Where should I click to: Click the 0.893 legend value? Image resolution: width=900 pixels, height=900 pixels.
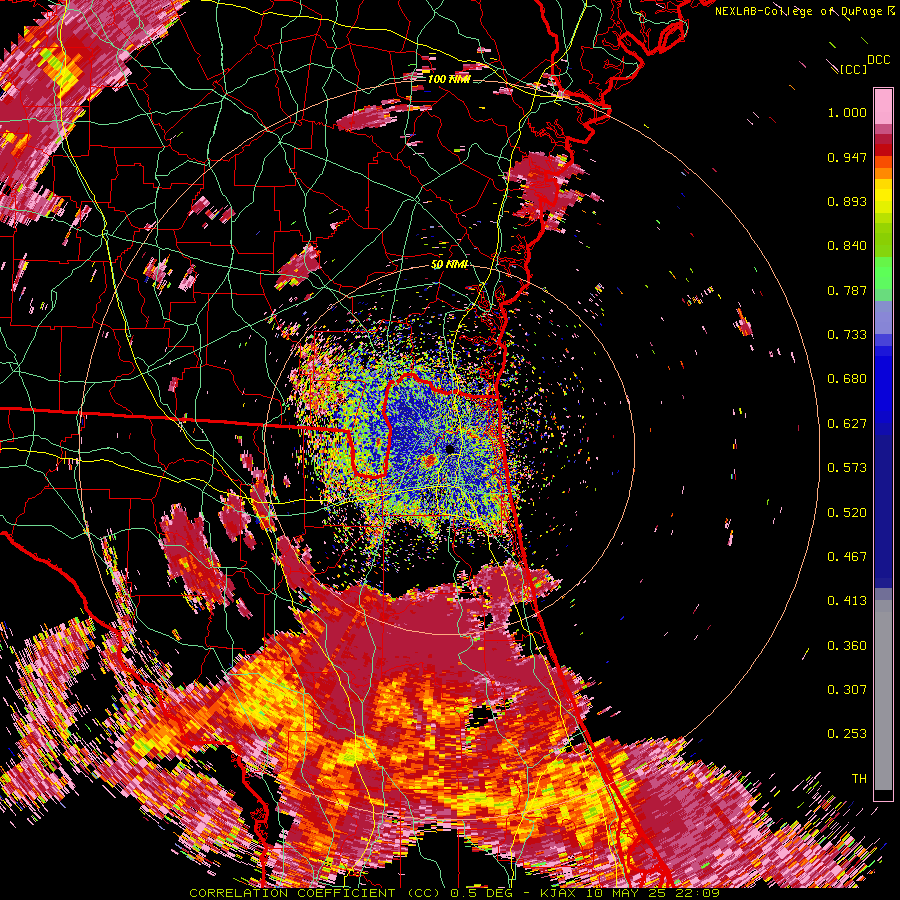[x=847, y=201]
